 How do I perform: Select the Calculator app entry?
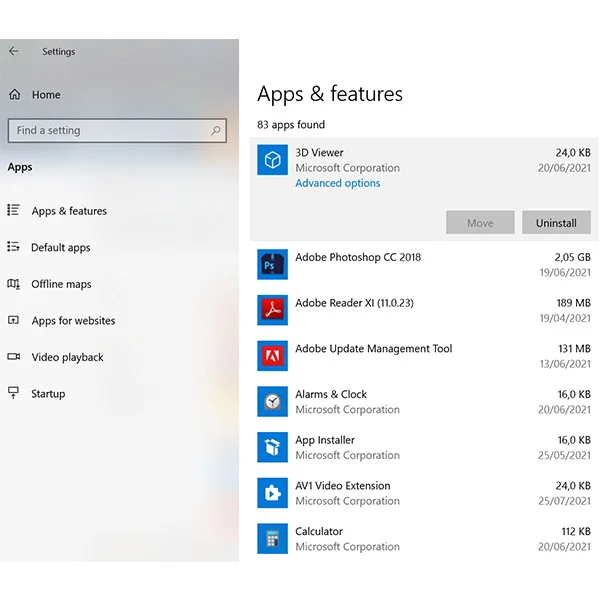tap(424, 538)
